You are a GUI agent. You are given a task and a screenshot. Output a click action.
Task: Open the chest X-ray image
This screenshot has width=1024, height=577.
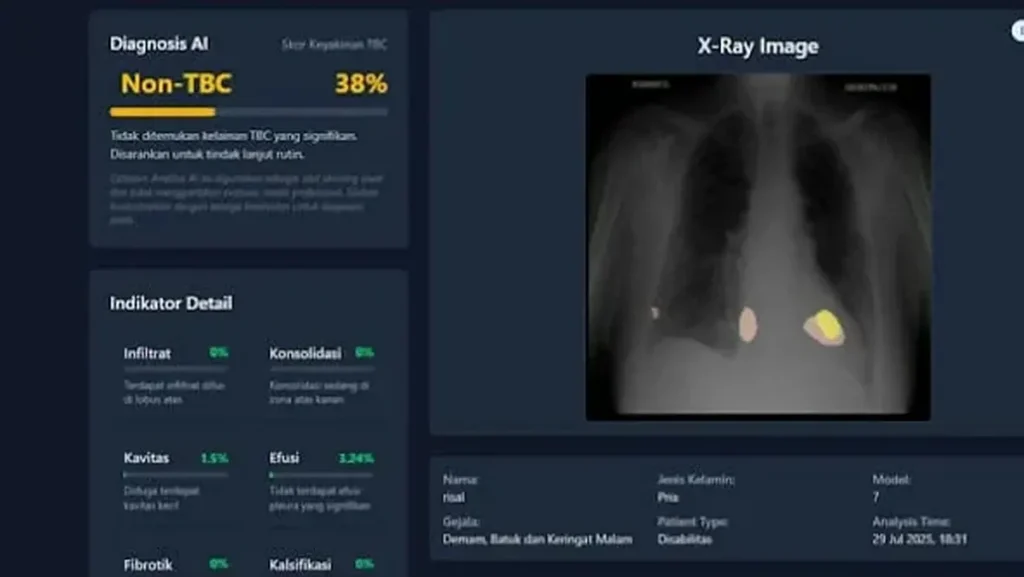point(758,247)
